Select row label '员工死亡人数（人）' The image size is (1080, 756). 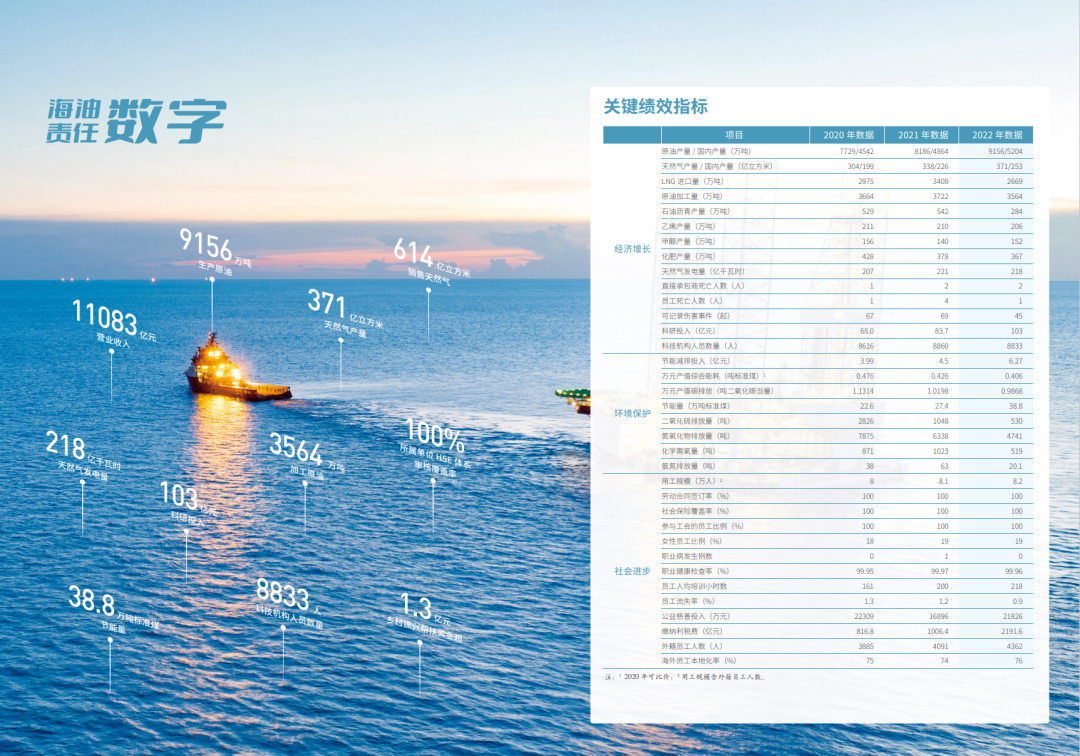[692, 301]
